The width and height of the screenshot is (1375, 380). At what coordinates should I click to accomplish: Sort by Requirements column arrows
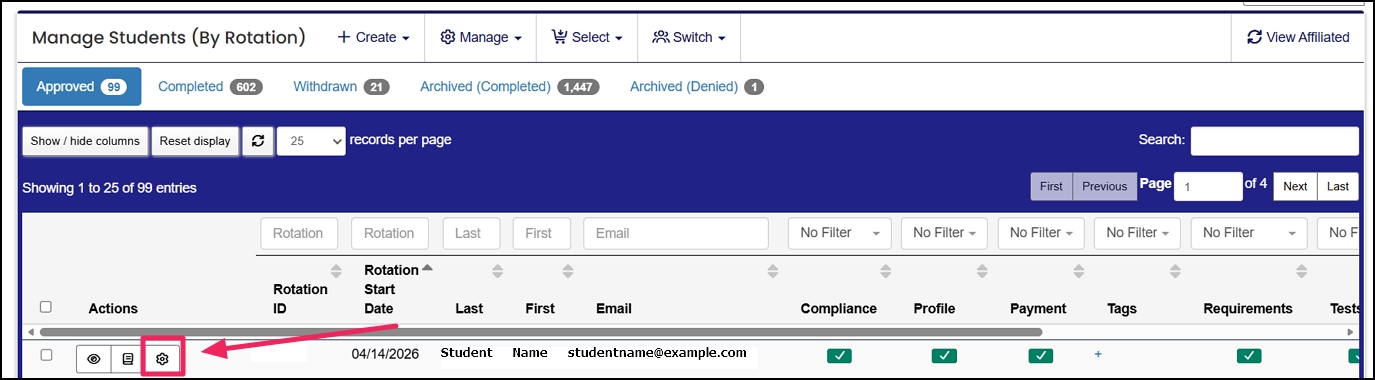1301,271
